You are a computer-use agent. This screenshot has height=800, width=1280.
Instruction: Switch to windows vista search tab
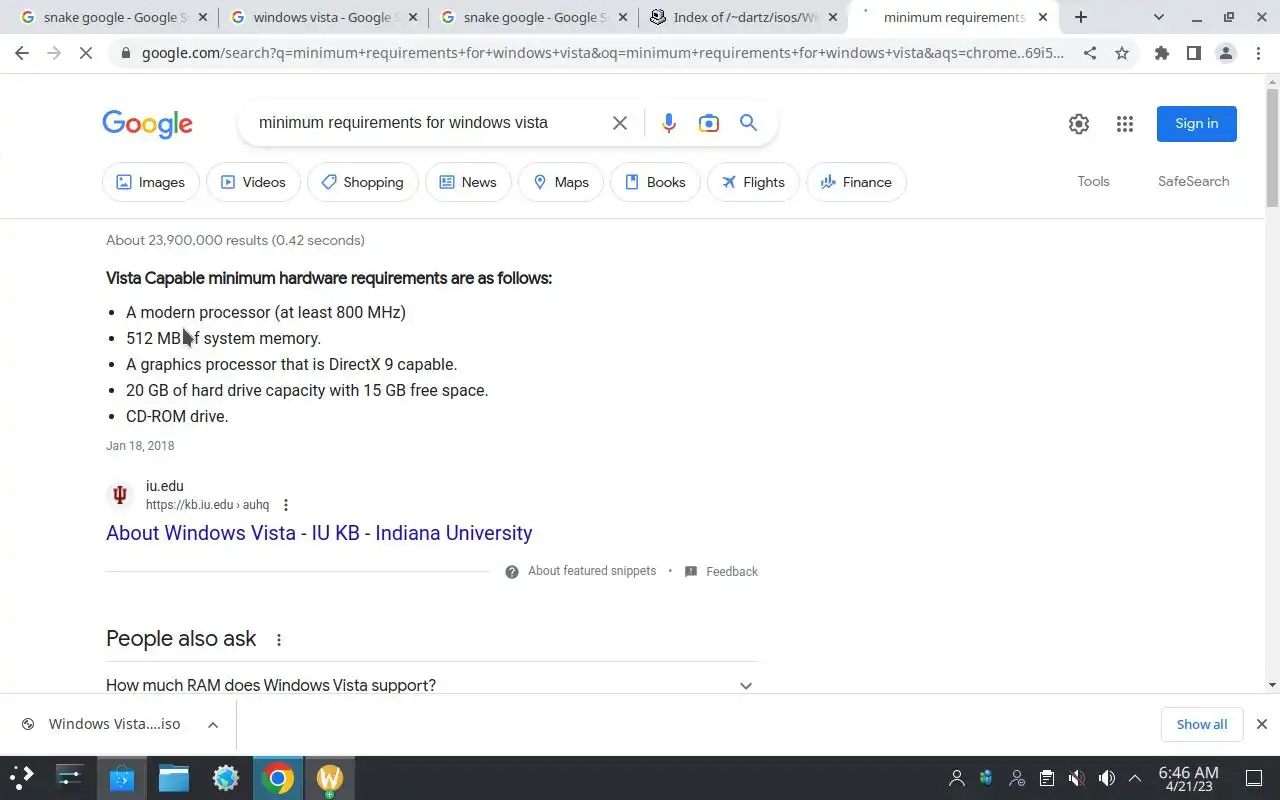(323, 17)
